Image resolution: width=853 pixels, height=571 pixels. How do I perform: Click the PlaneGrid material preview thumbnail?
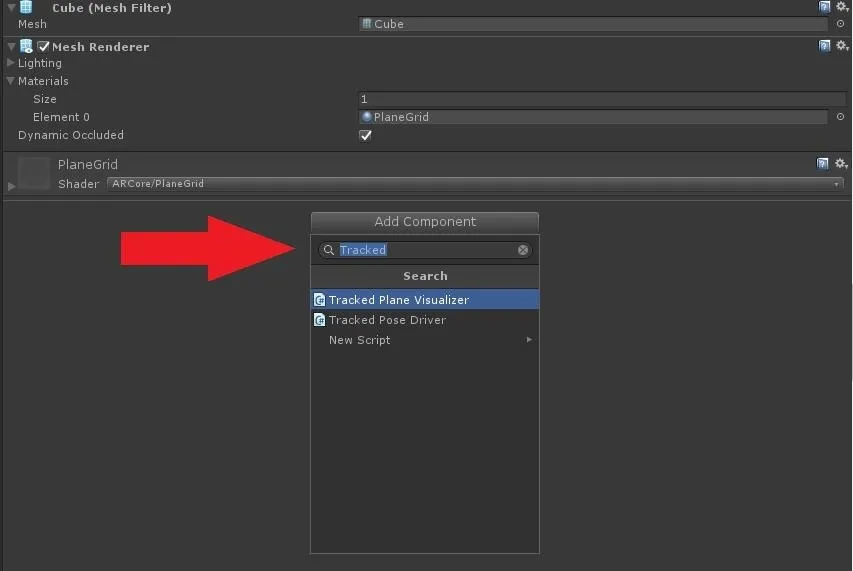(34, 172)
